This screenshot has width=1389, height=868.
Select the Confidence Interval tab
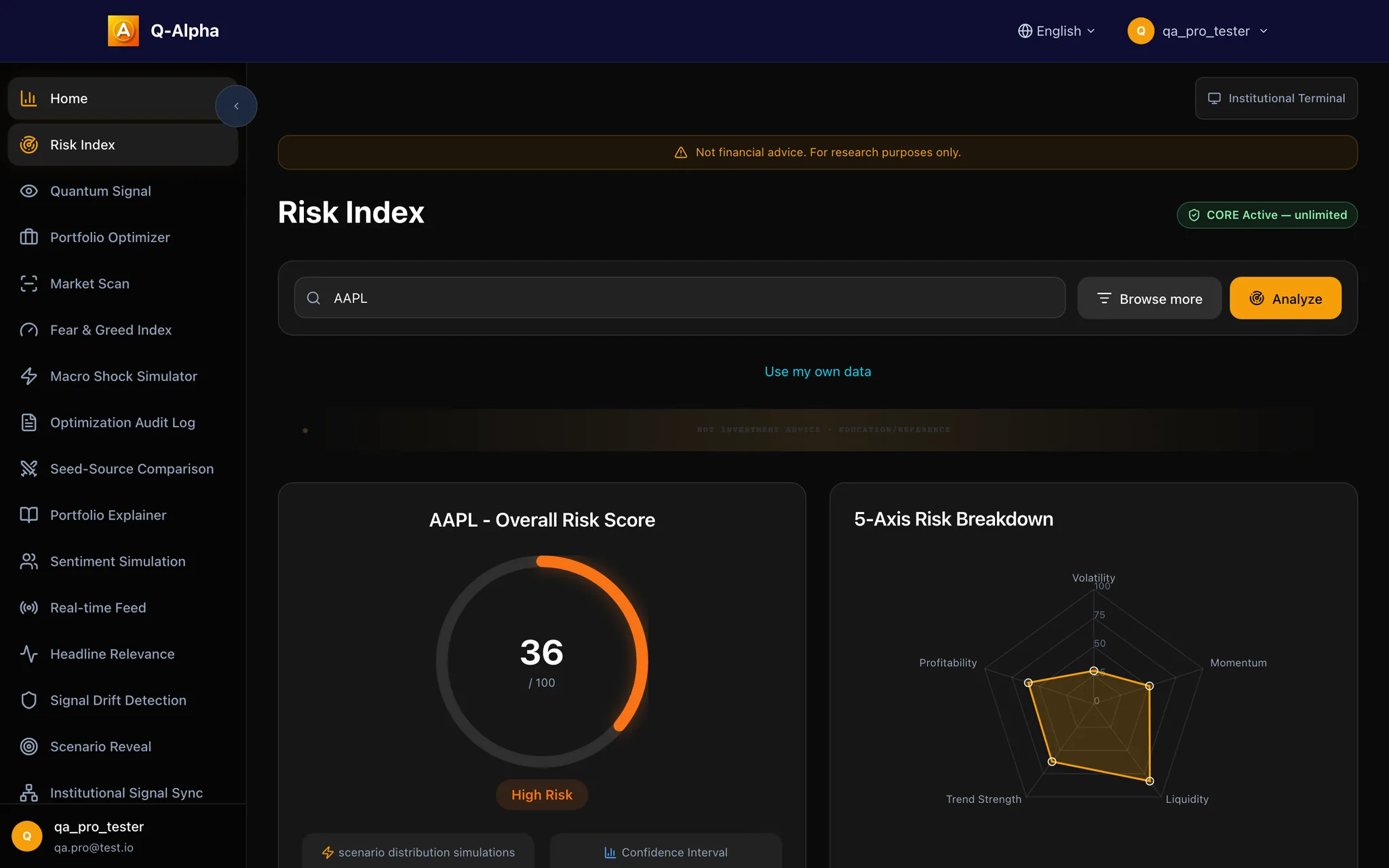point(665,852)
